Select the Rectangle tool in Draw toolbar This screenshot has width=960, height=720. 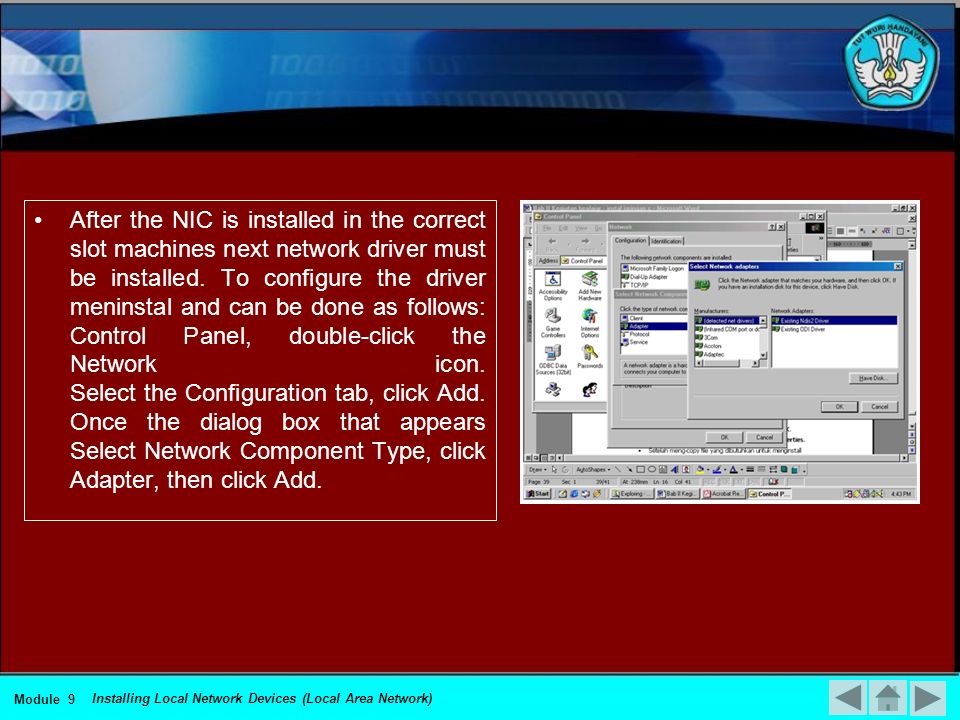[640, 470]
